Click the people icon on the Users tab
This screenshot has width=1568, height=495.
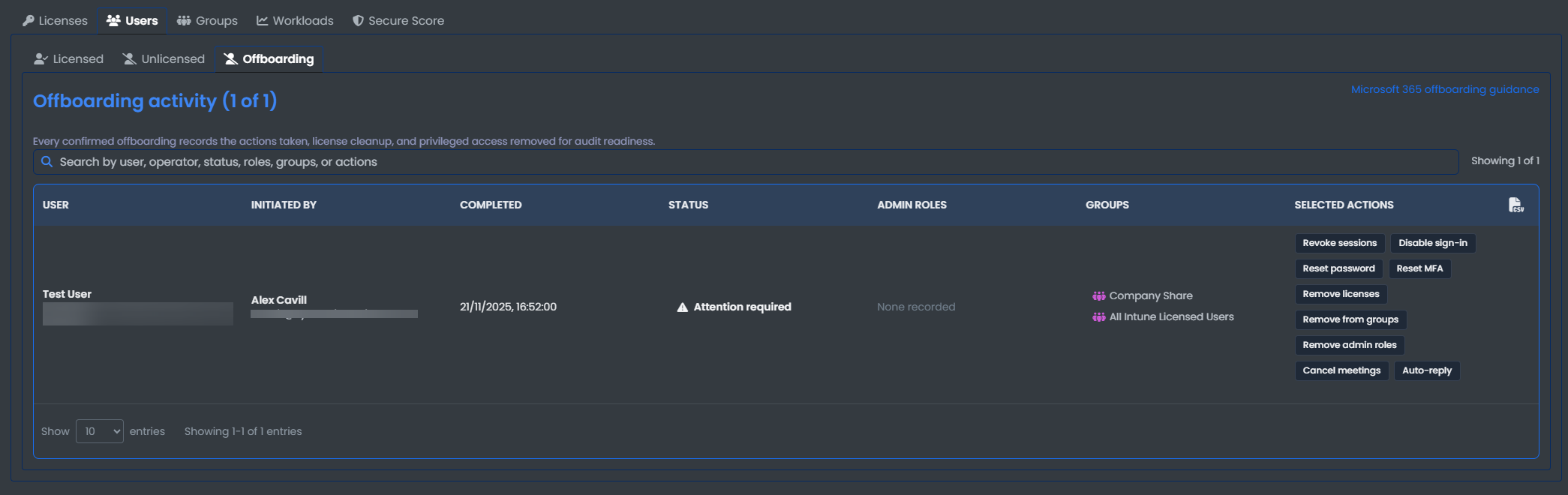[x=113, y=21]
